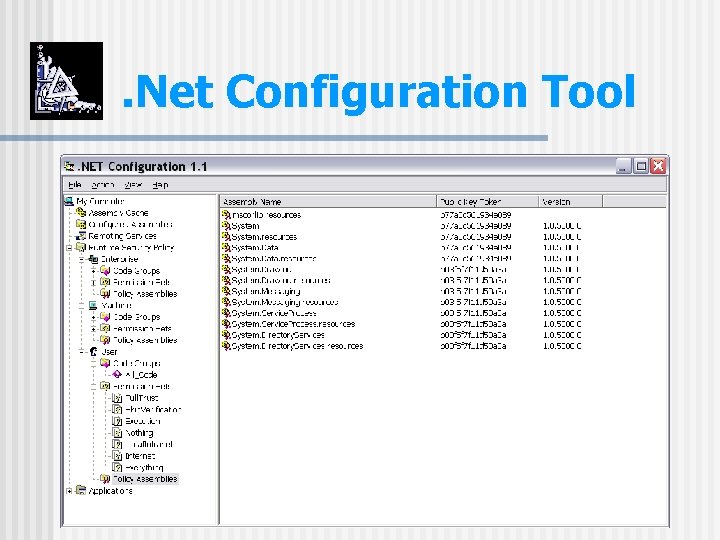The image size is (720, 540).
Task: Select the System.Data.resources assembly name
Action: pyautogui.click(x=274, y=259)
